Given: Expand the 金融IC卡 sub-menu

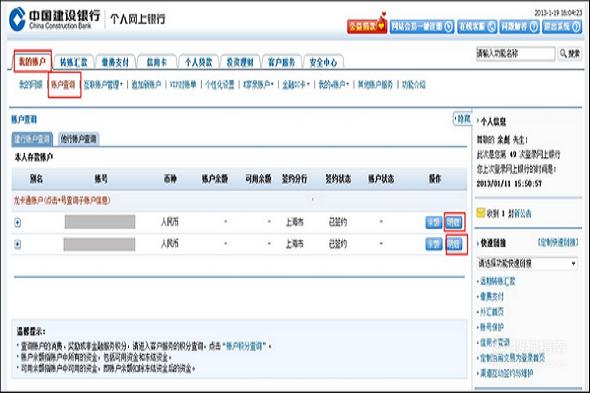Looking at the screenshot, I should pyautogui.click(x=296, y=85).
